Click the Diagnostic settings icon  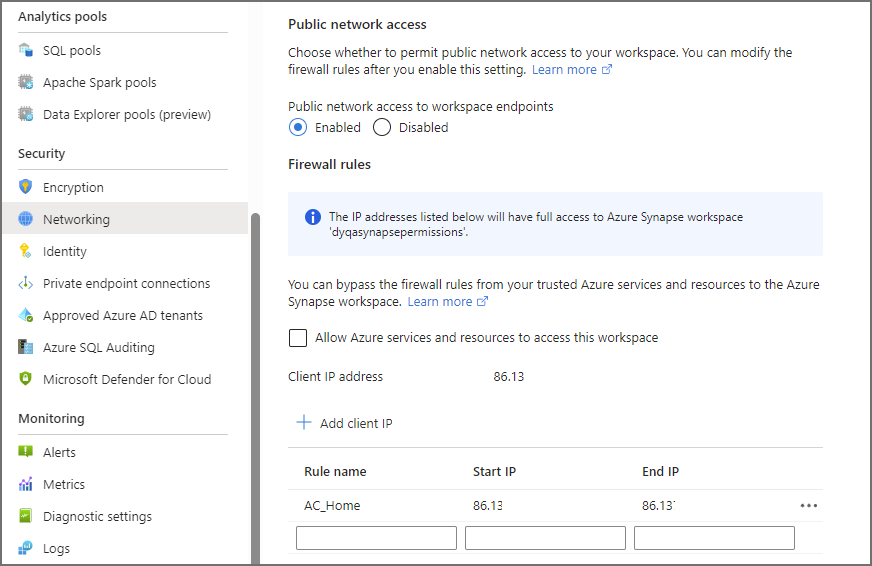[26, 515]
